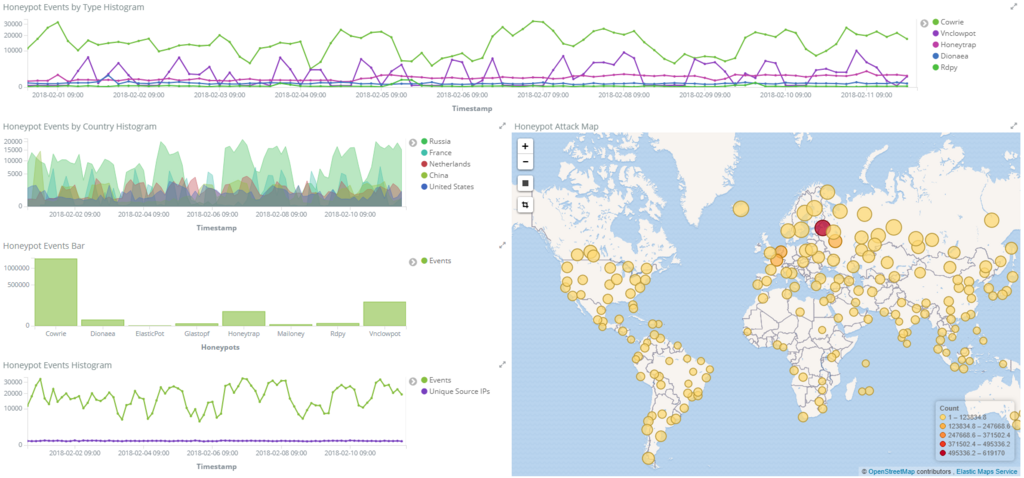Click the Honeypots axis label under the bar chart
The height and width of the screenshot is (478, 1024).
219,347
